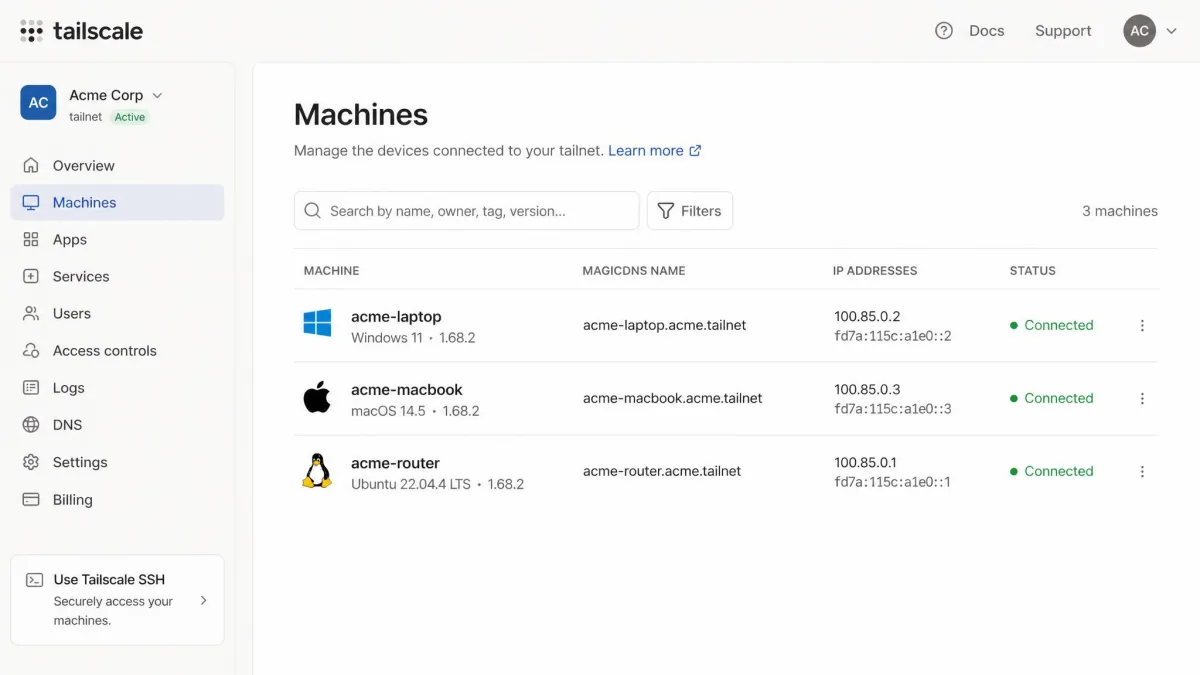This screenshot has width=1200, height=675.
Task: Click the Status column header
Action: (1032, 271)
